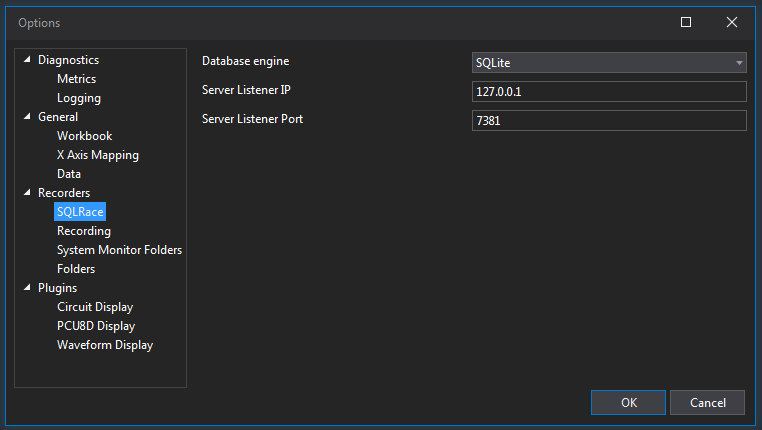Collapse the General tree node
The width and height of the screenshot is (762, 430).
click(x=27, y=117)
